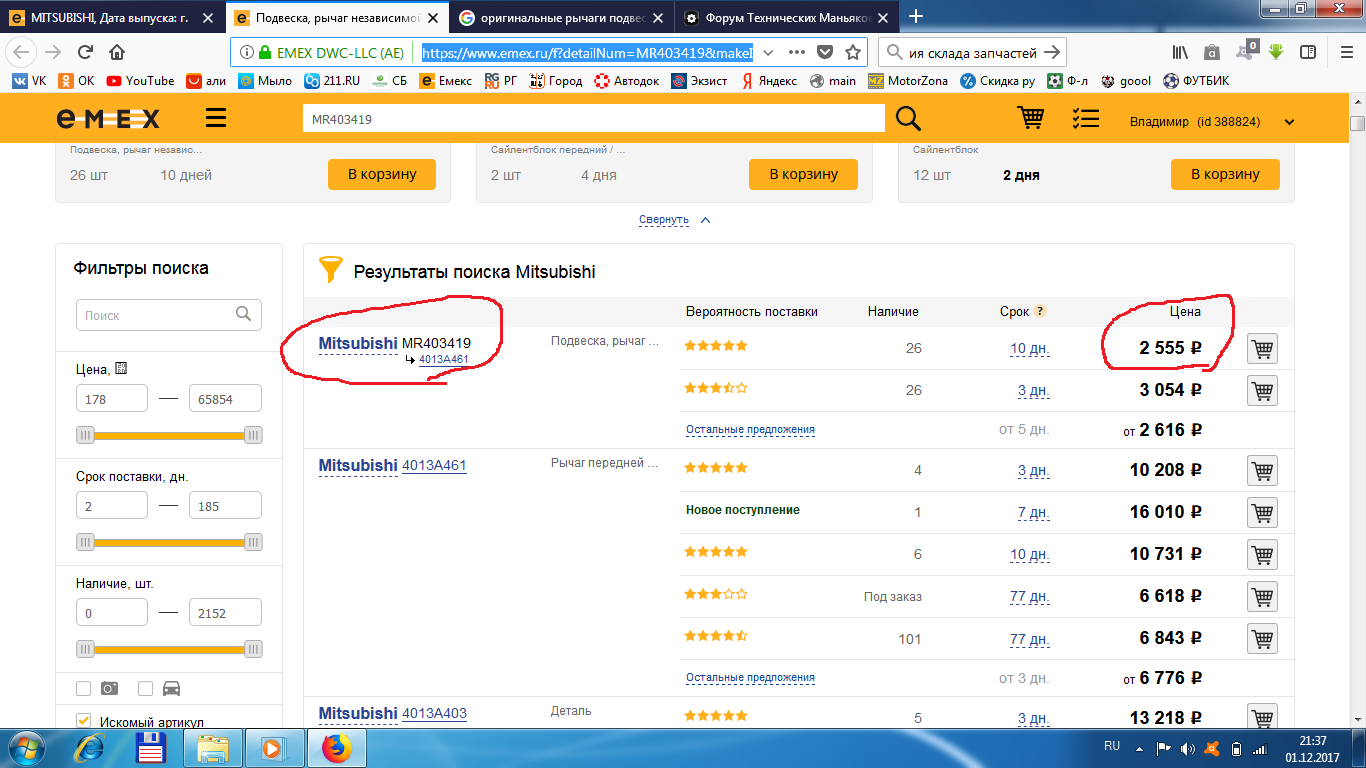Toggle the camera photo checkbox
The image size is (1366, 768).
[x=84, y=688]
